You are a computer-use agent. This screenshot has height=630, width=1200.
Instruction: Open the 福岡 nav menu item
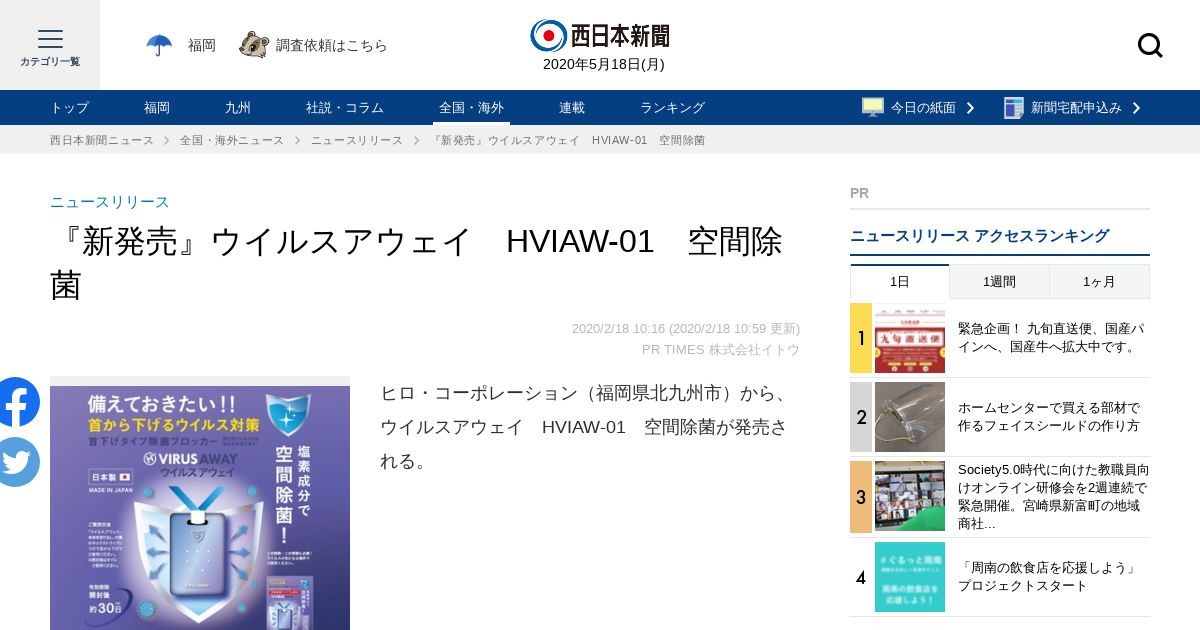click(157, 108)
